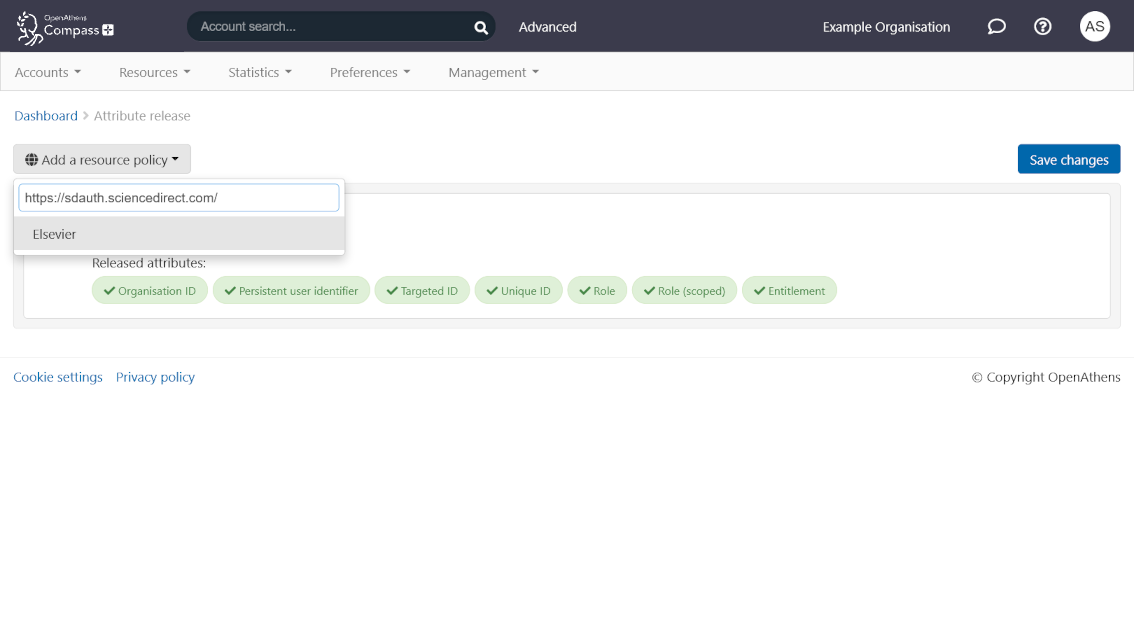This screenshot has width=1134, height=638.
Task: Open the Accounts dropdown menu
Action: [47, 72]
